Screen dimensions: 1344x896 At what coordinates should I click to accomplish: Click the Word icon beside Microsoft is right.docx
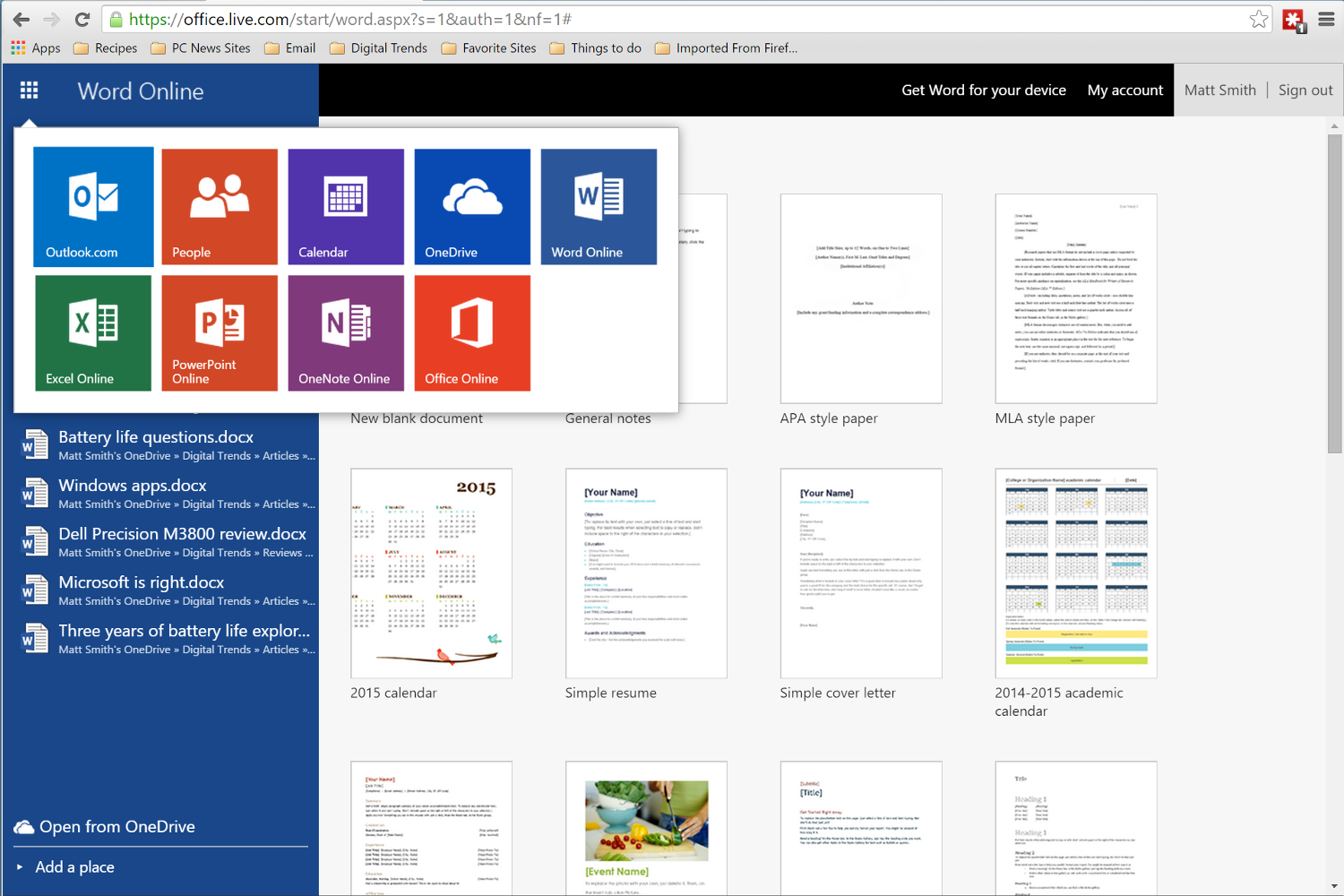34,589
